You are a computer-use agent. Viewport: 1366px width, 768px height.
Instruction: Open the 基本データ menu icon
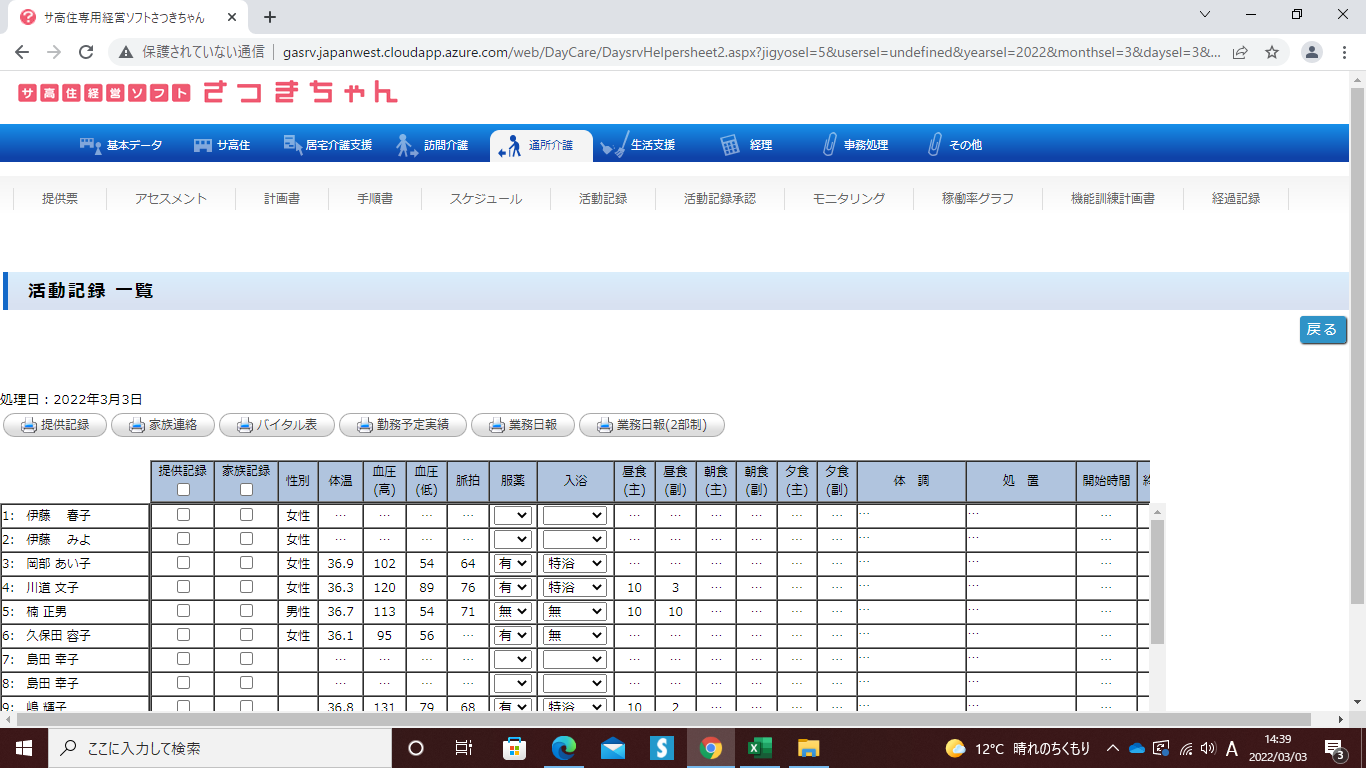(91, 145)
